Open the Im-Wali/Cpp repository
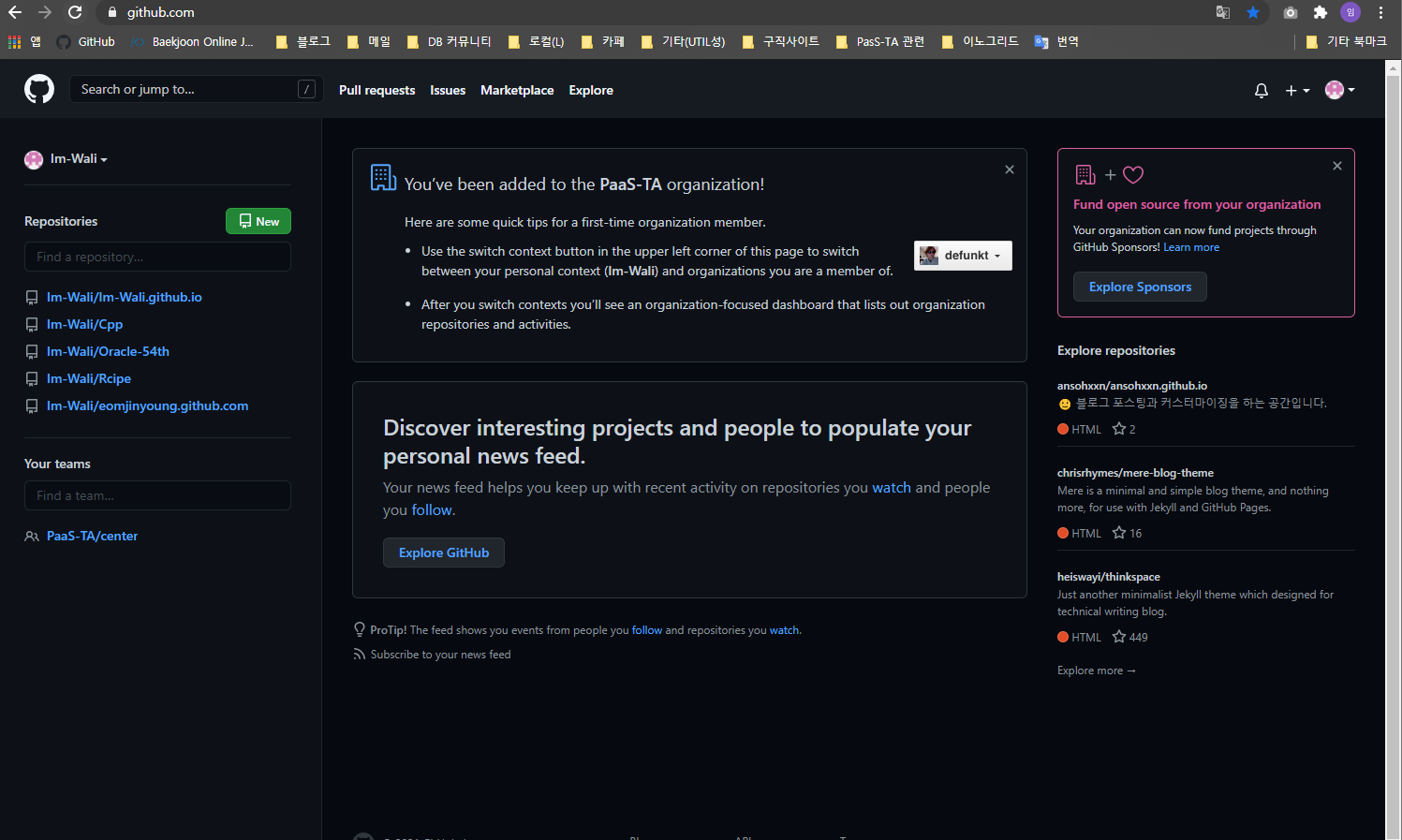This screenshot has height=840, width=1402. pos(84,324)
